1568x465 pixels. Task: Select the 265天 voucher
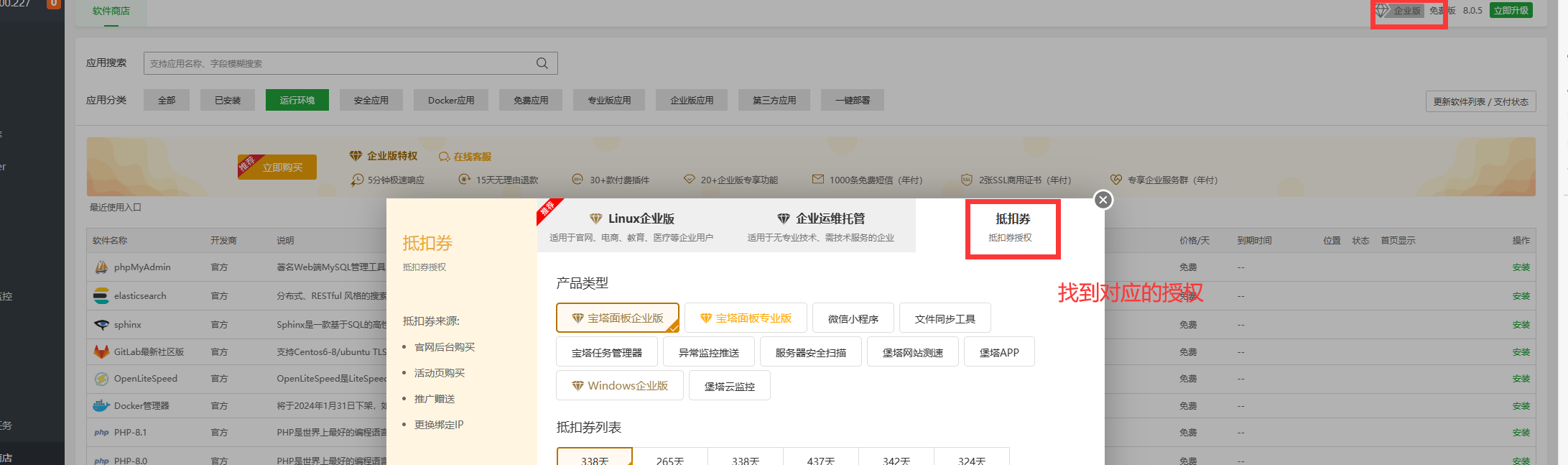click(670, 457)
